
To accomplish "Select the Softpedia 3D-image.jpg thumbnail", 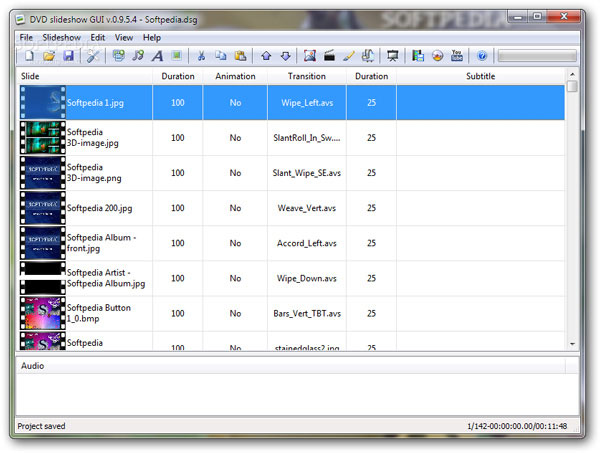I will tap(43, 137).
